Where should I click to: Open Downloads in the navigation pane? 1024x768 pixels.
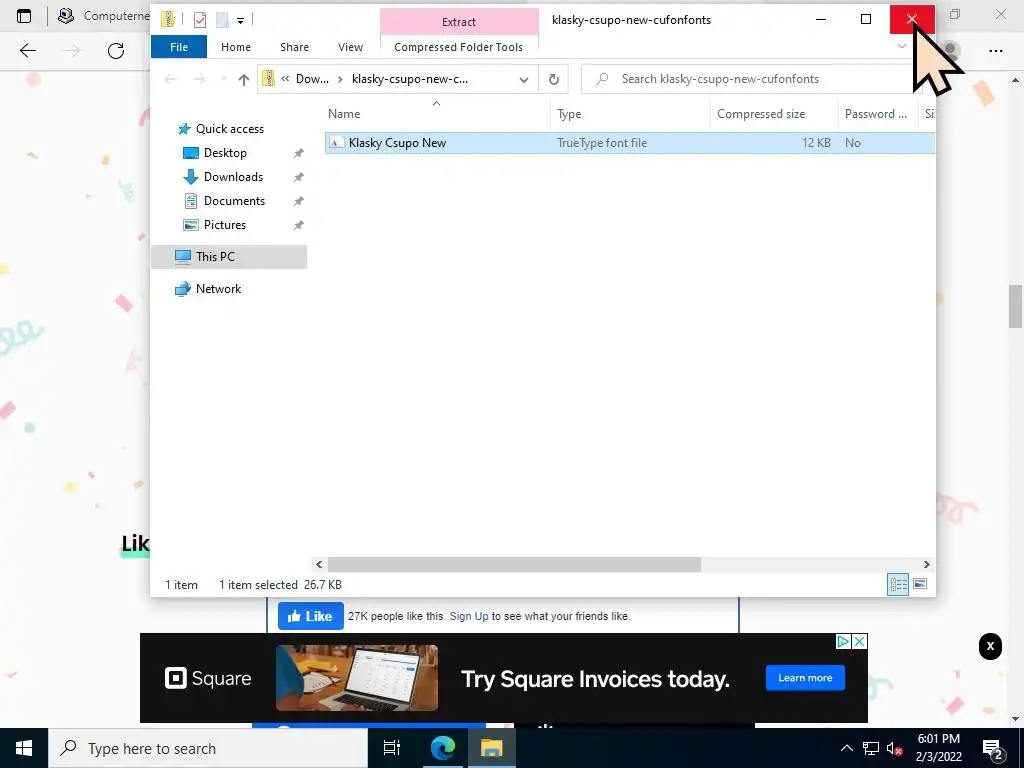click(233, 177)
